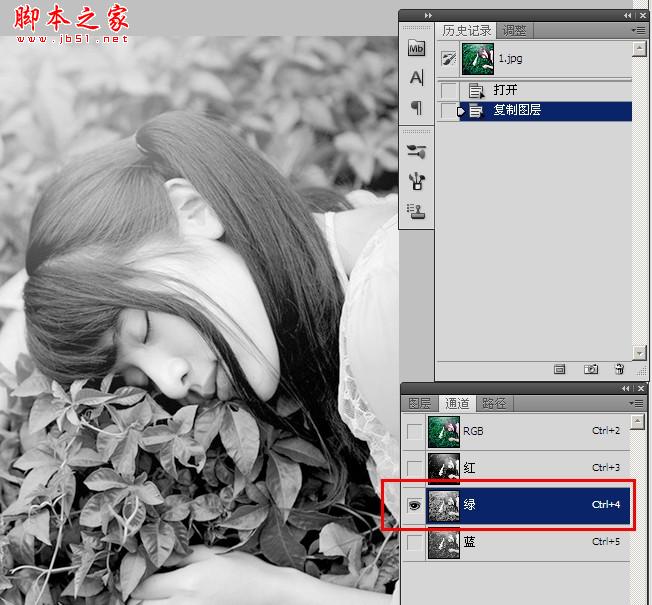
Task: Click the history brush source icon beside 1.jpg
Action: point(448,58)
